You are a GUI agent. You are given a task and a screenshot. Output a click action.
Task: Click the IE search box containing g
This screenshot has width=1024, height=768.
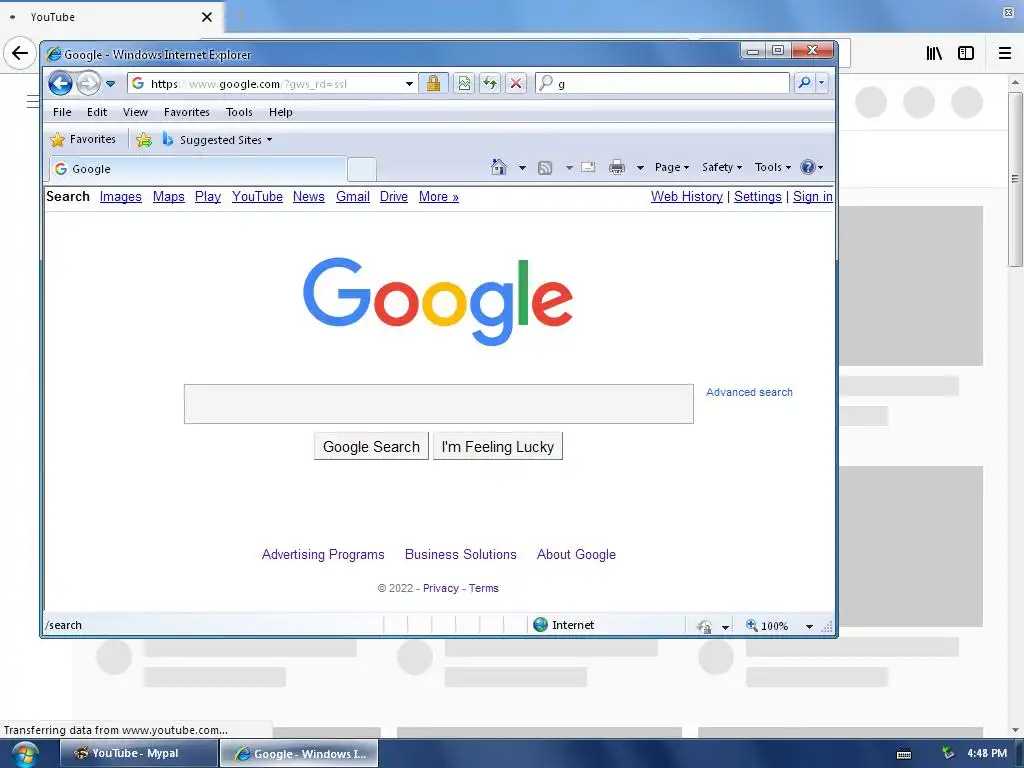tap(662, 83)
